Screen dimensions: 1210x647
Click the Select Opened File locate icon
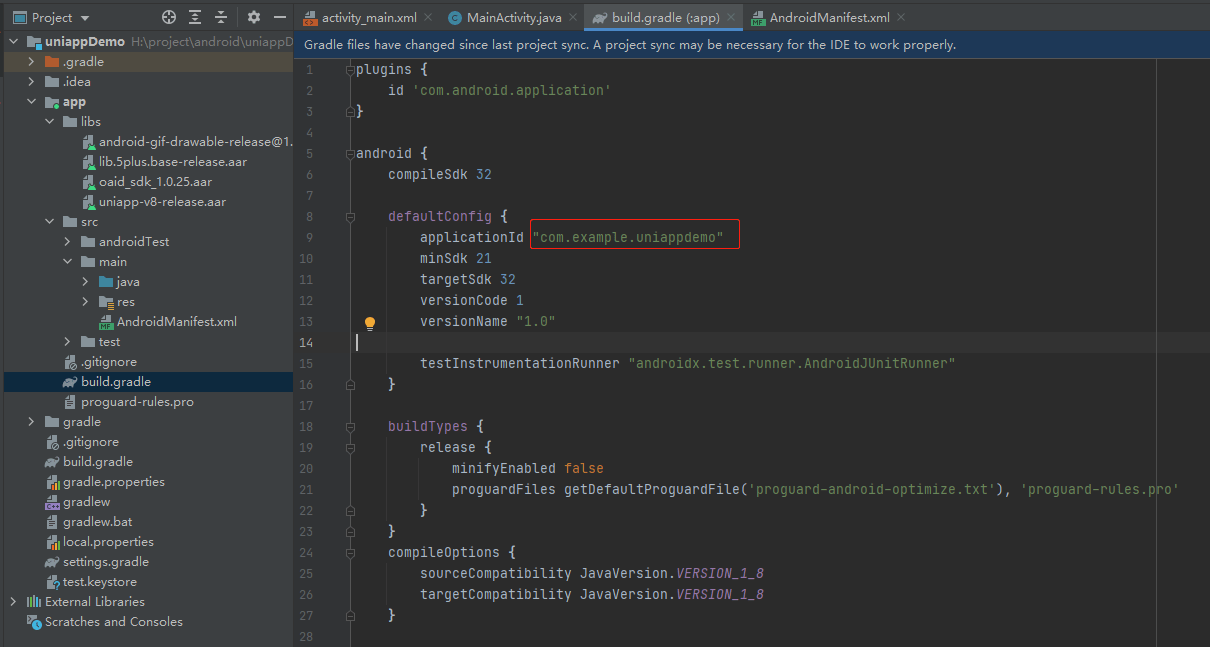click(x=169, y=17)
